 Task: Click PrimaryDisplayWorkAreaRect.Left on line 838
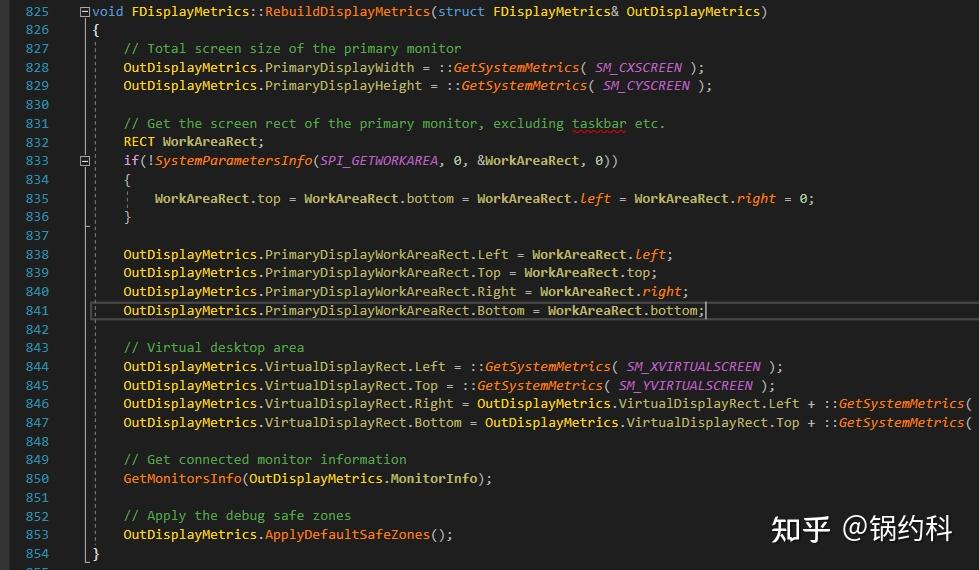pyautogui.click(x=386, y=255)
